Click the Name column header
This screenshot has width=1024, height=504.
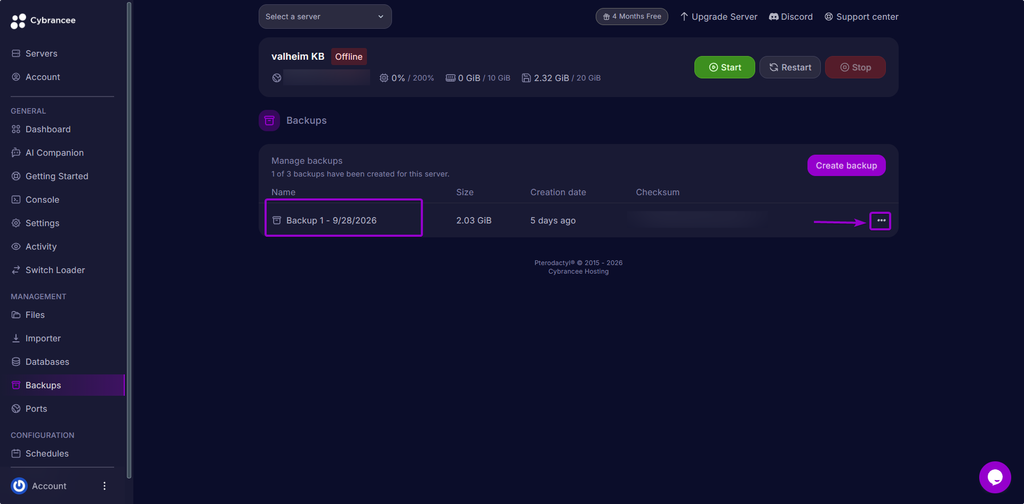coord(283,192)
